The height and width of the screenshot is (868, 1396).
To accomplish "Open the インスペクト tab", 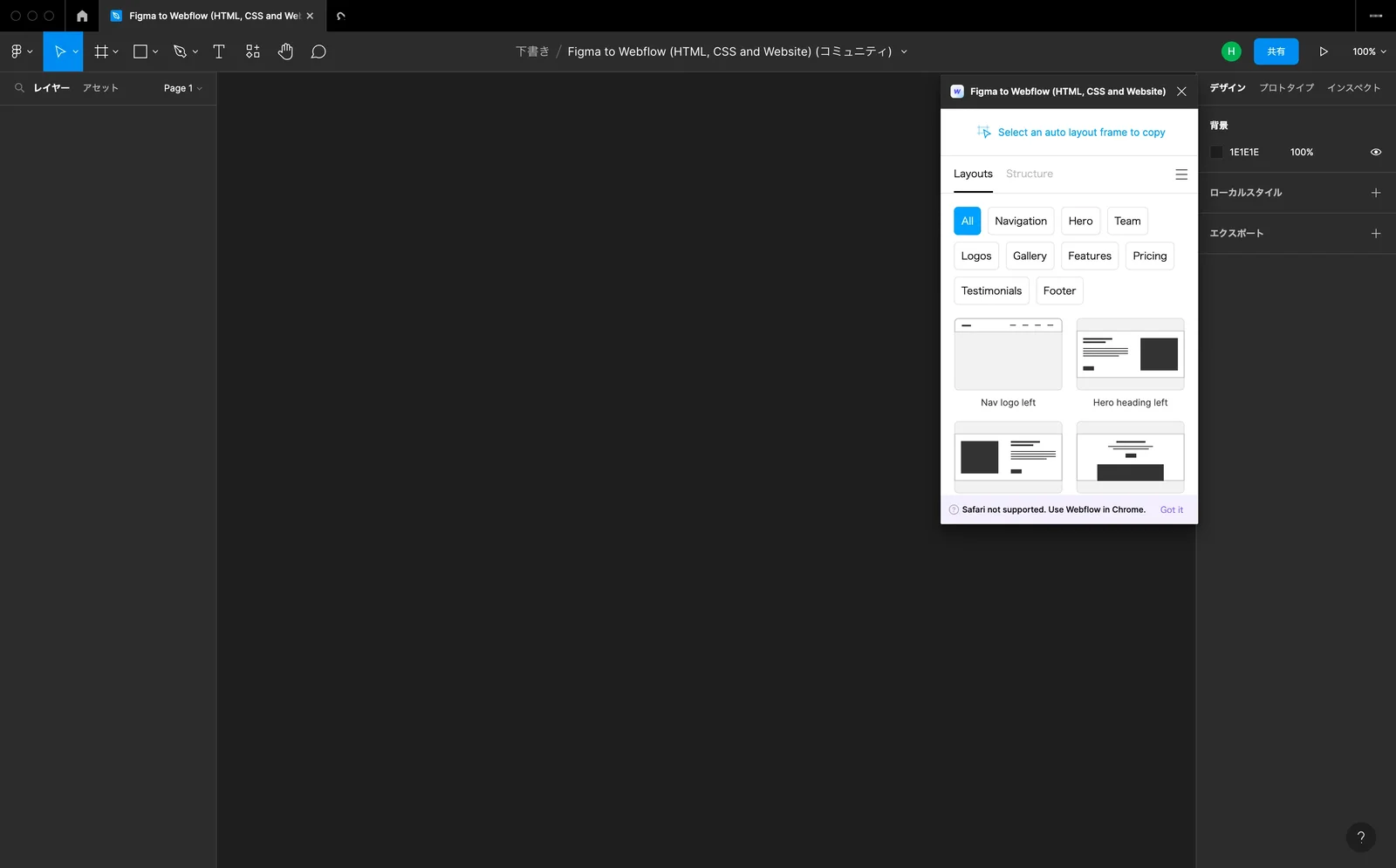I will pos(1353,87).
